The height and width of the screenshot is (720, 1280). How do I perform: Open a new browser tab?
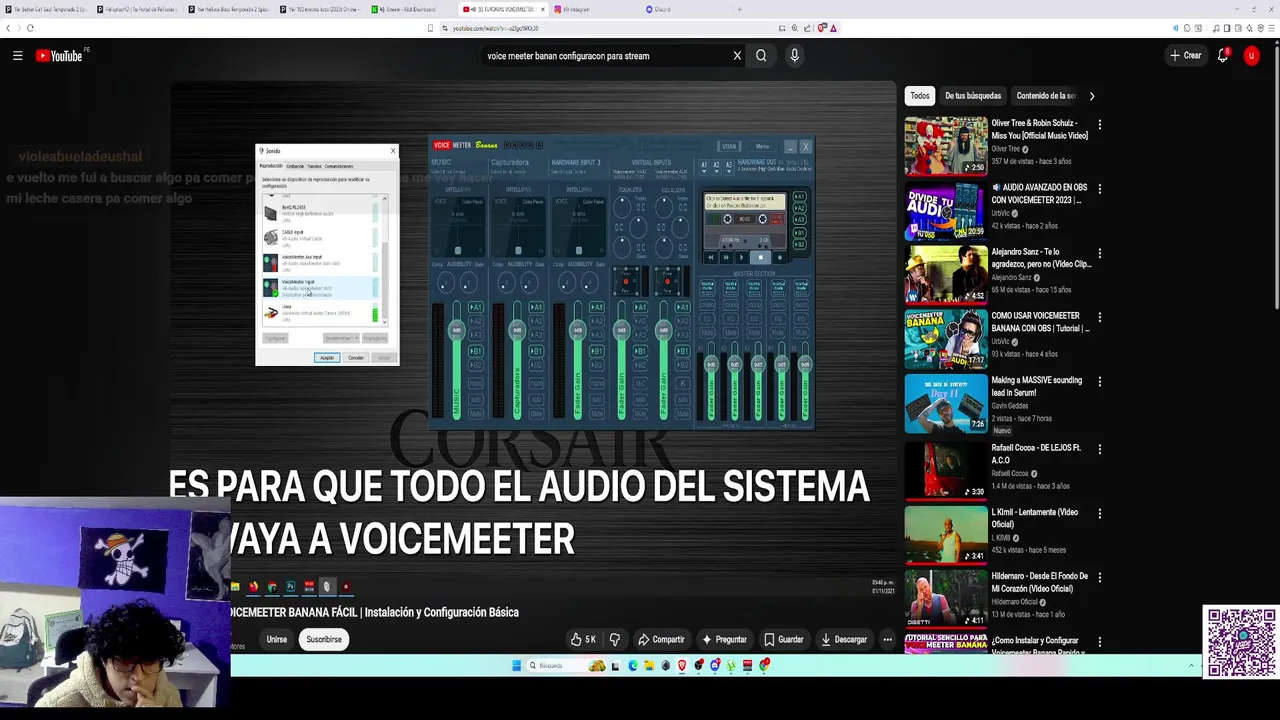(739, 9)
